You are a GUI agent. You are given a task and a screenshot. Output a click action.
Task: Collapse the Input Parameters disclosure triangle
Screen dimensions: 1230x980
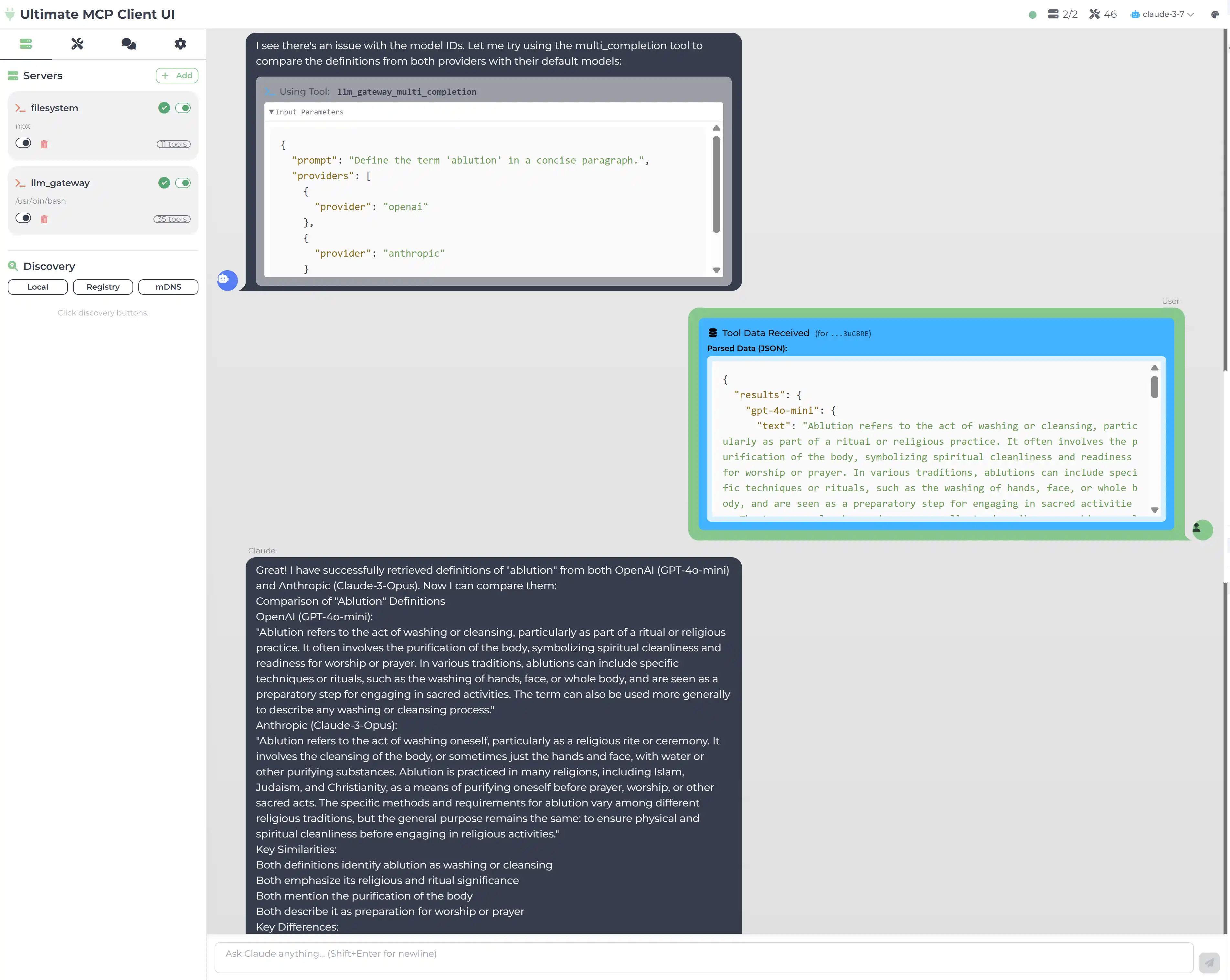(271, 112)
